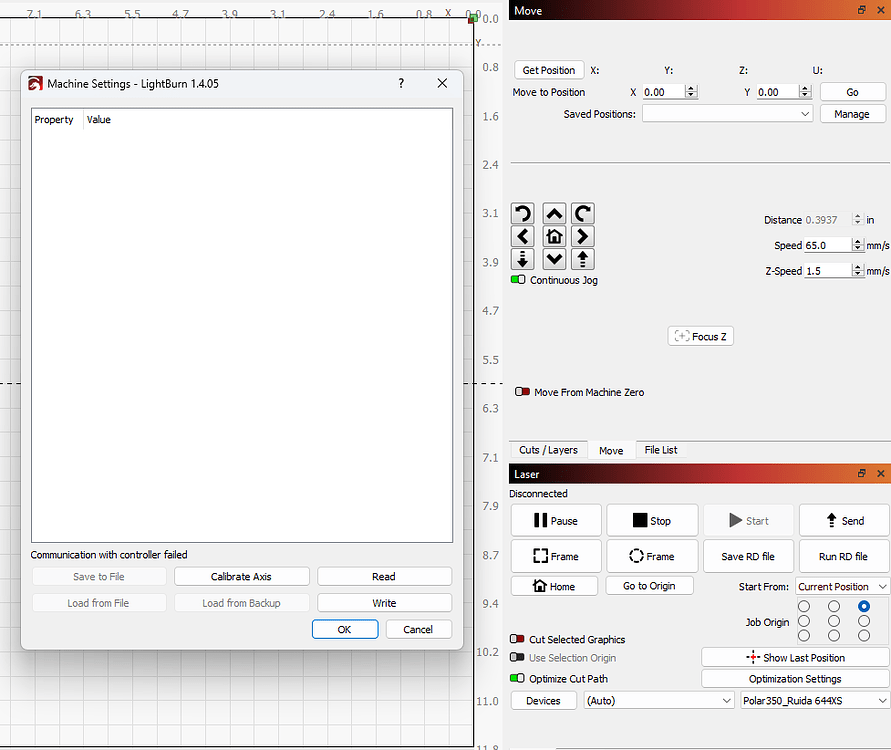
Task: Show the last position of the laser
Action: click(x=795, y=657)
